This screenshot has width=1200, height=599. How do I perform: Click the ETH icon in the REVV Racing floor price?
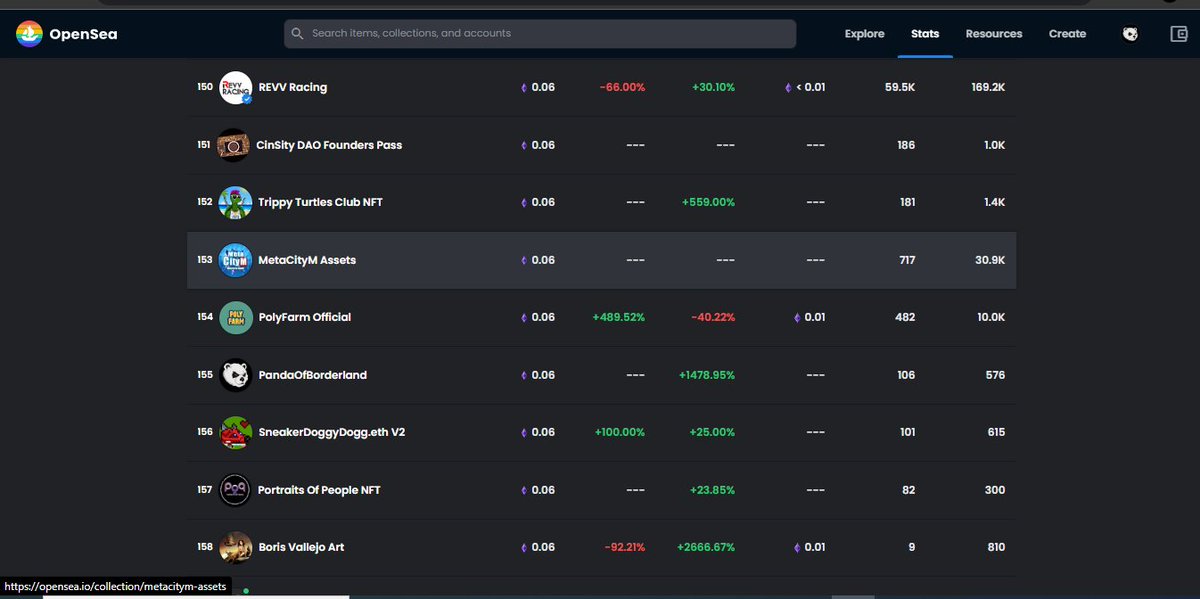pos(788,88)
